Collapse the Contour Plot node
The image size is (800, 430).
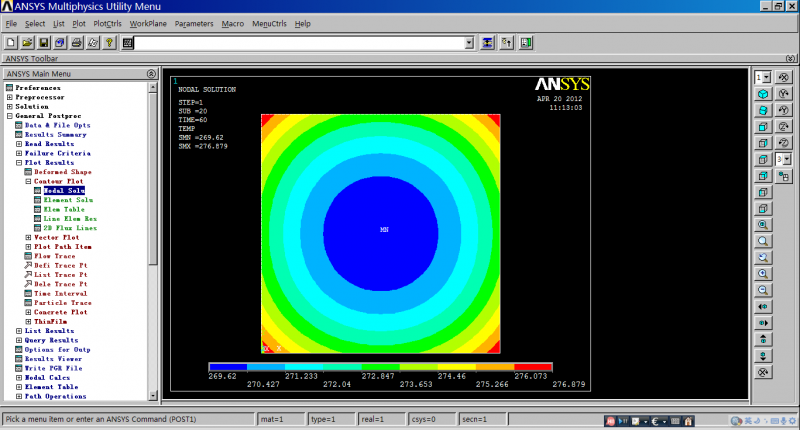pyautogui.click(x=29, y=181)
